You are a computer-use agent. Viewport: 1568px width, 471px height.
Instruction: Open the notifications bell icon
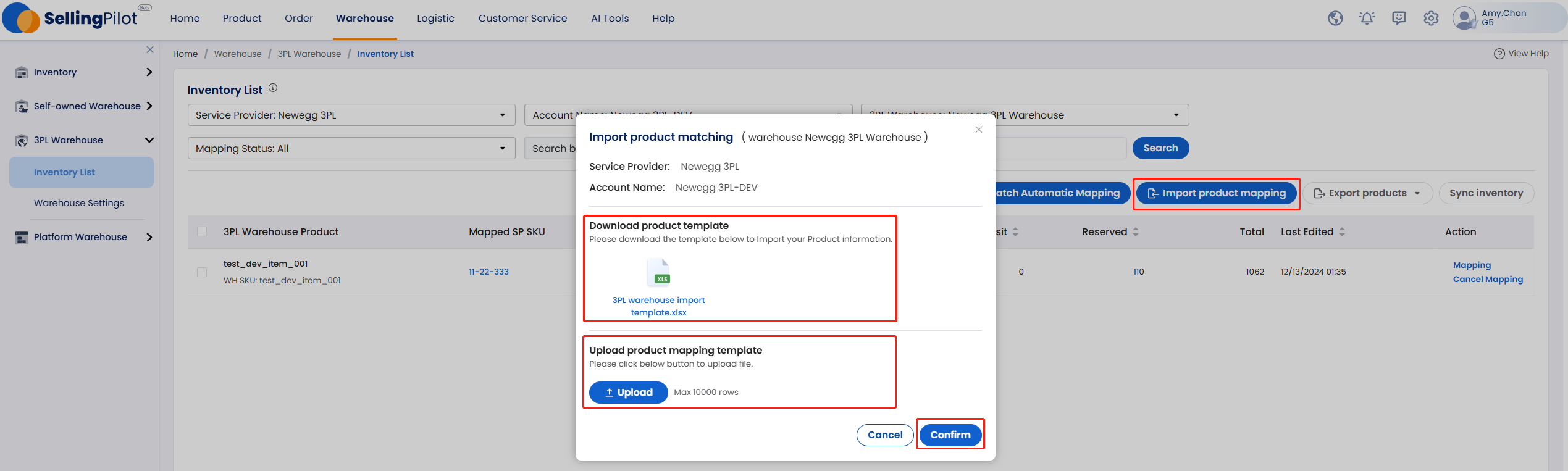1367,19
